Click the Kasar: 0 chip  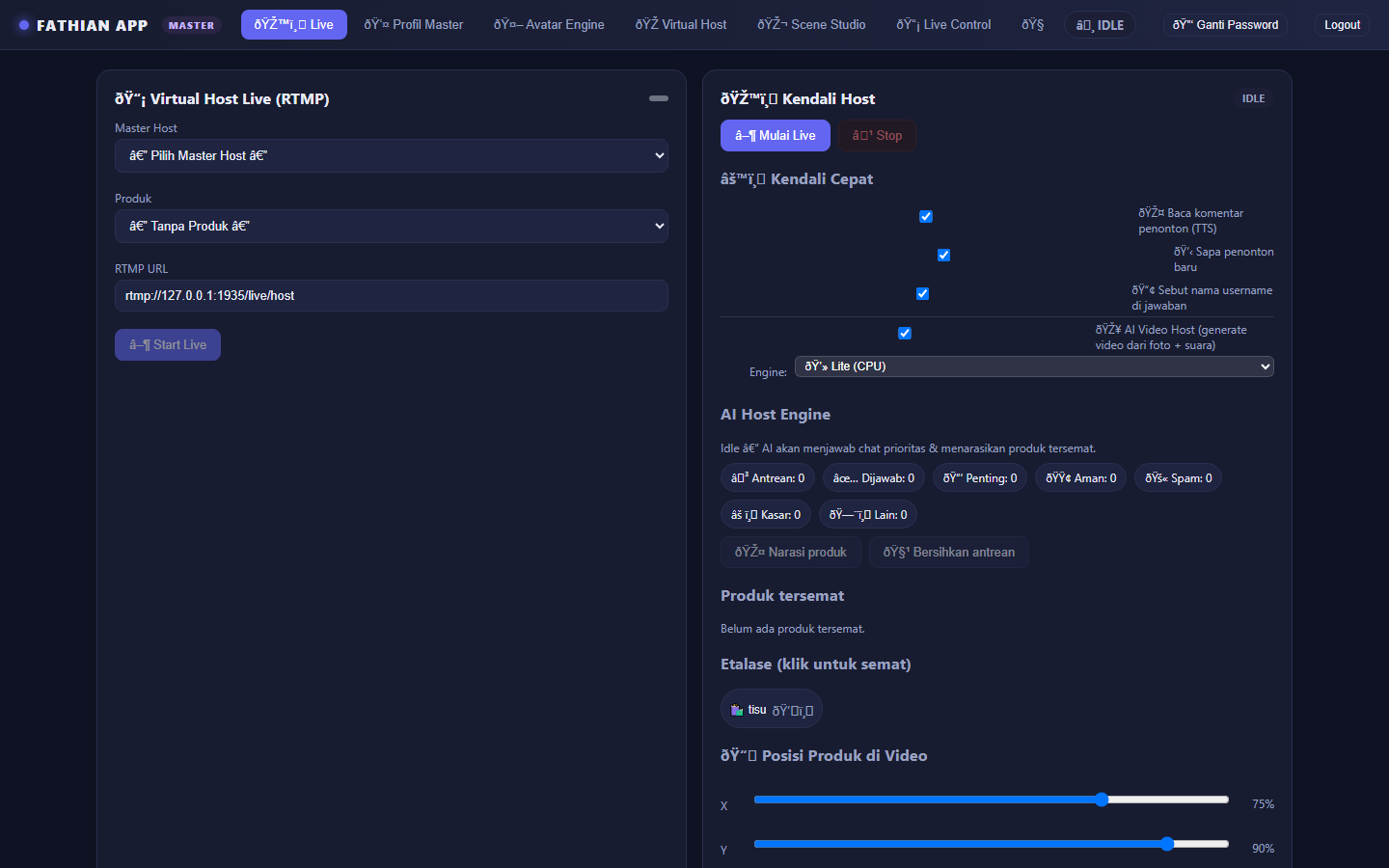pyautogui.click(x=766, y=515)
